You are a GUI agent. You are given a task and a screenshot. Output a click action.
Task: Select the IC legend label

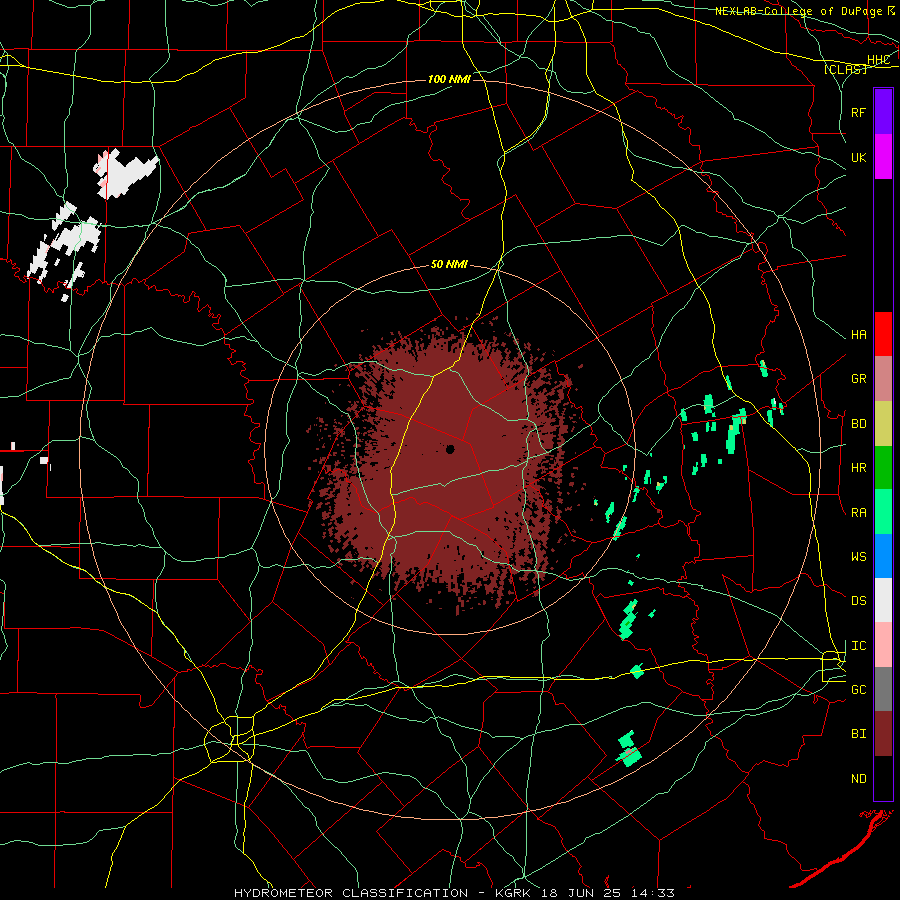click(x=858, y=646)
